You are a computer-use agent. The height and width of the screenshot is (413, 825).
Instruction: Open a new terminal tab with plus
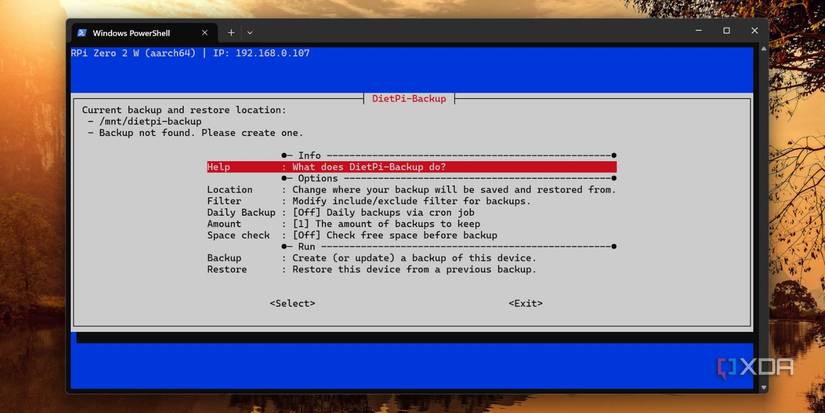[231, 33]
